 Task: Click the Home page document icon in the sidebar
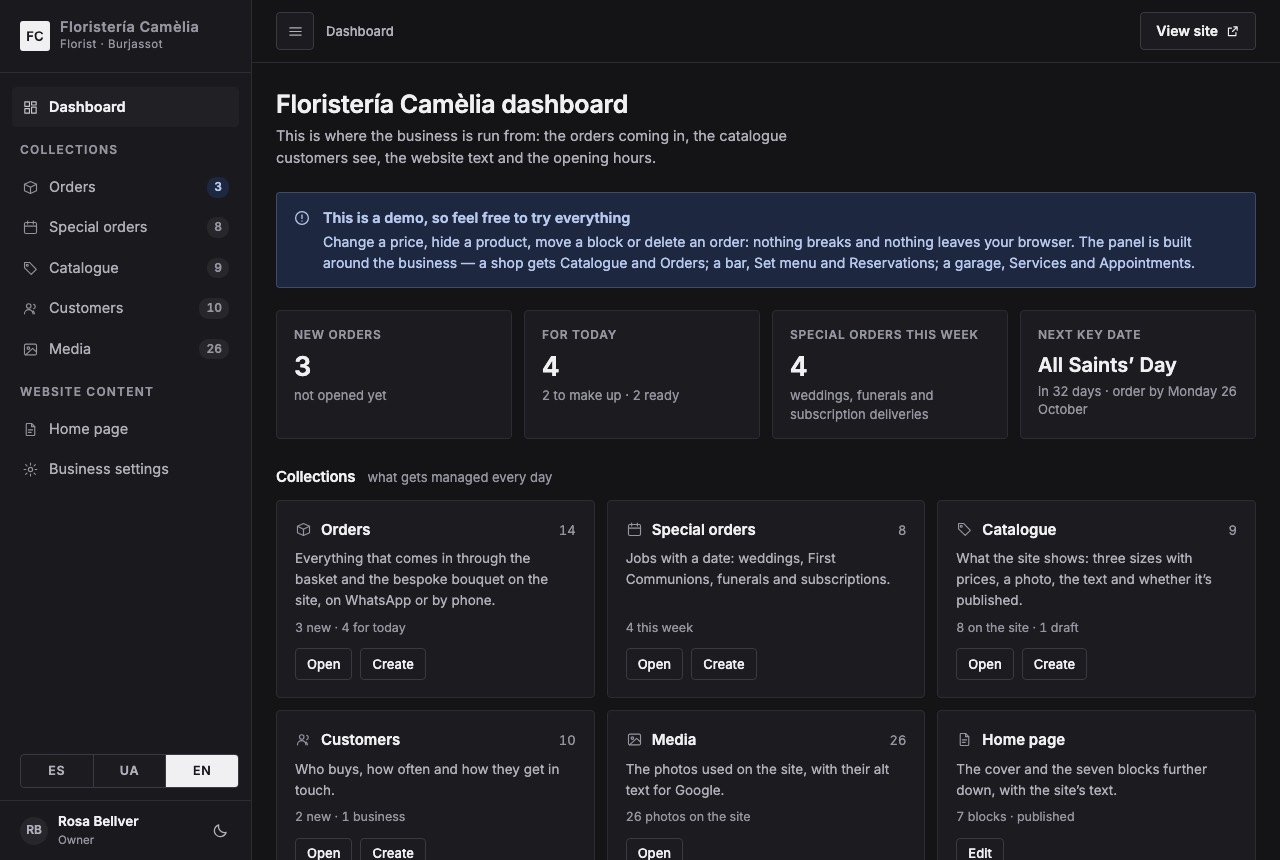[30, 429]
